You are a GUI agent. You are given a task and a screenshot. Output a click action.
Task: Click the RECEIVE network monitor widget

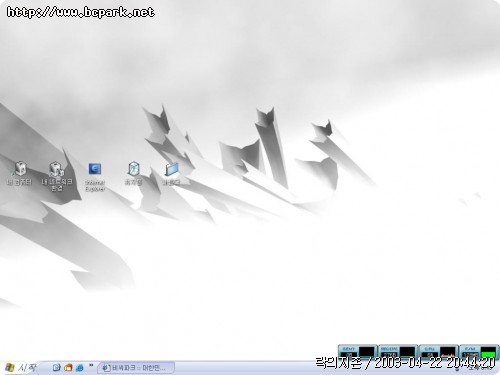click(x=398, y=352)
